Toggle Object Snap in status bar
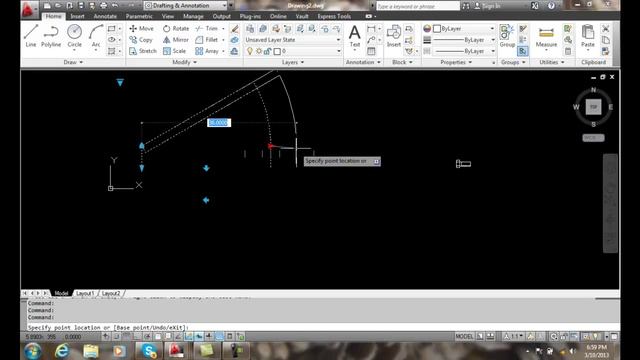The width and height of the screenshot is (640, 360). tap(158, 337)
